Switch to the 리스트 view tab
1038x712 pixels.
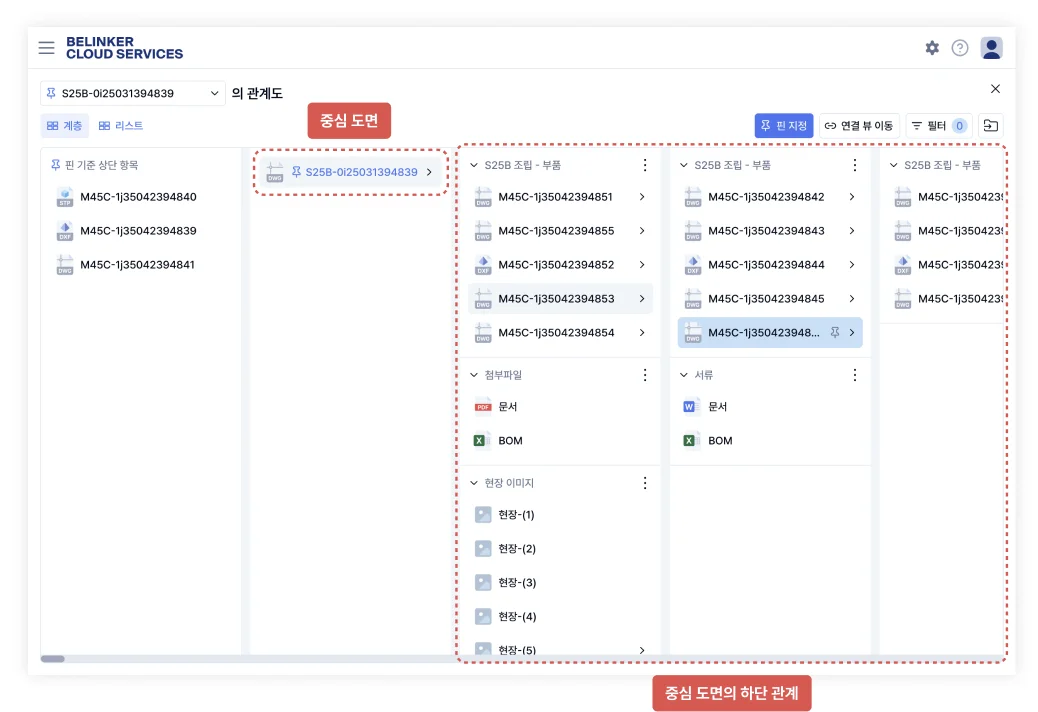point(121,126)
